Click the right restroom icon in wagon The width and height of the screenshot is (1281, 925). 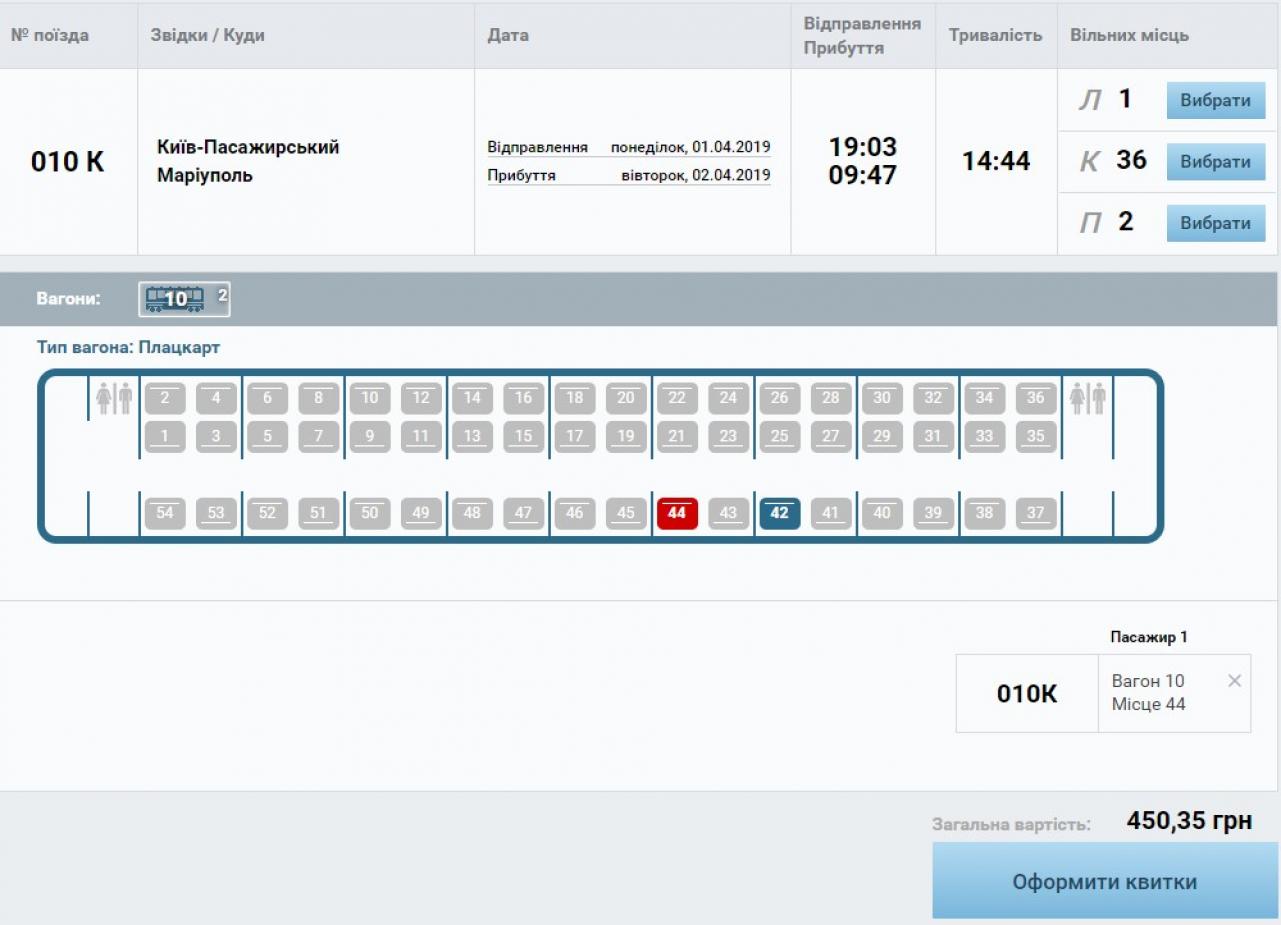[x=1088, y=398]
